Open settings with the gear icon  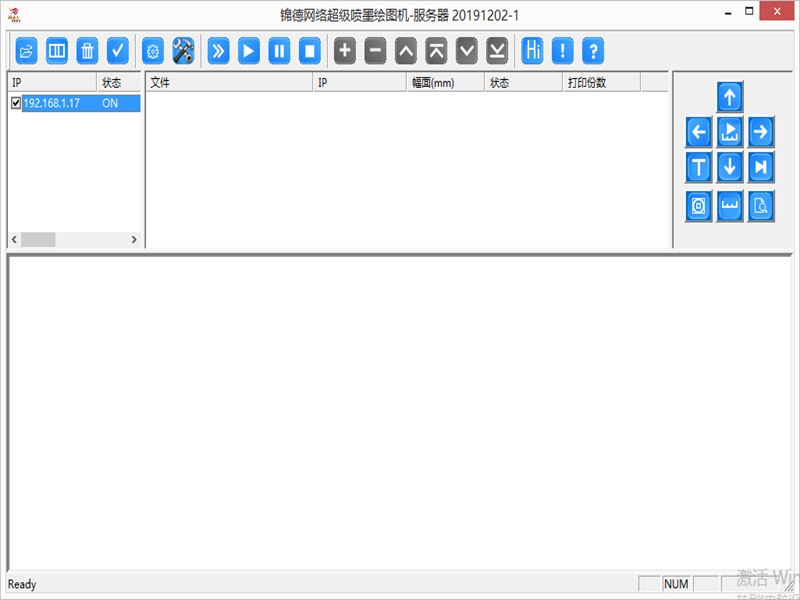click(153, 50)
